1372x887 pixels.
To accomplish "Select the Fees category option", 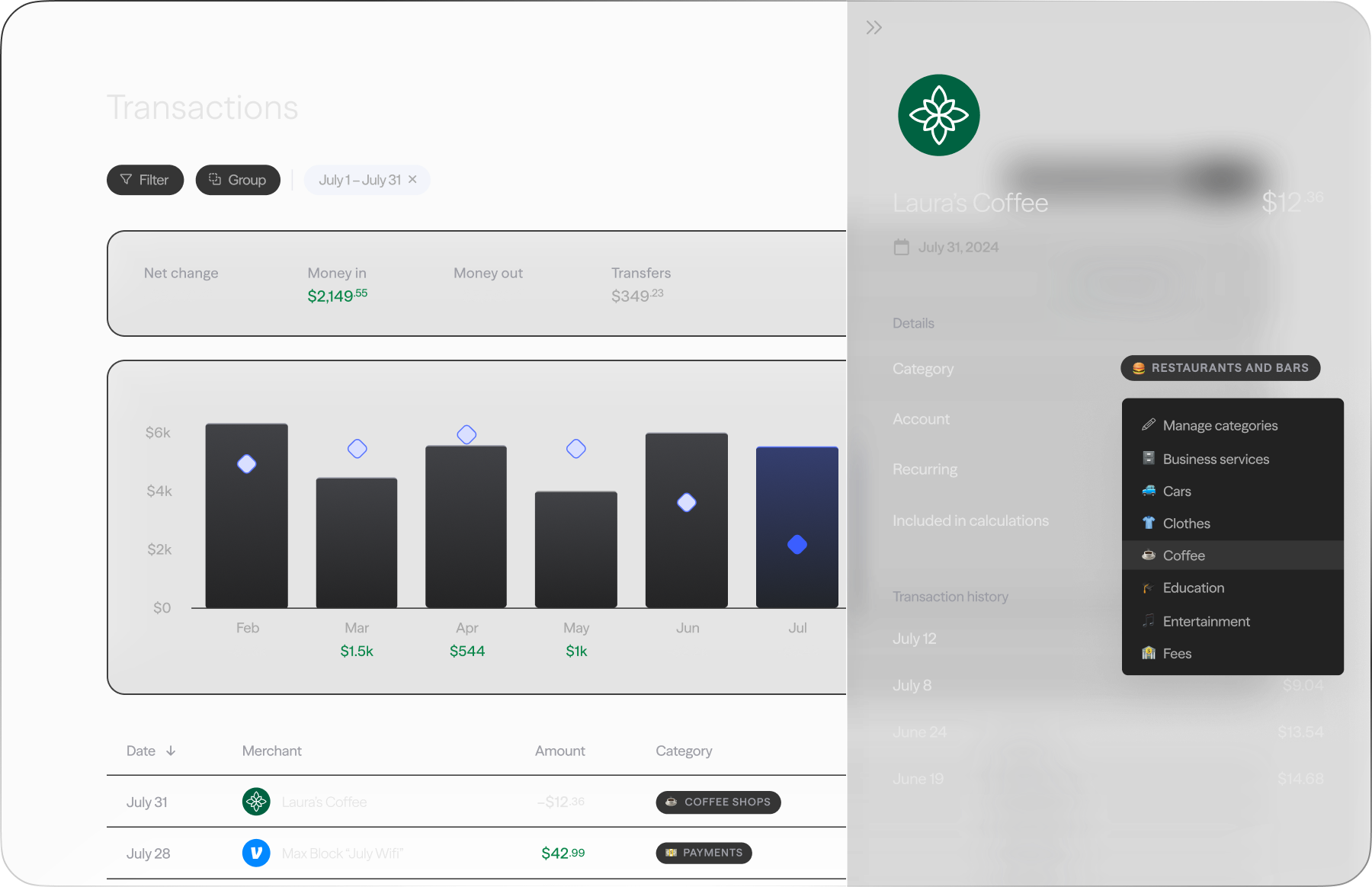I will point(1177,654).
